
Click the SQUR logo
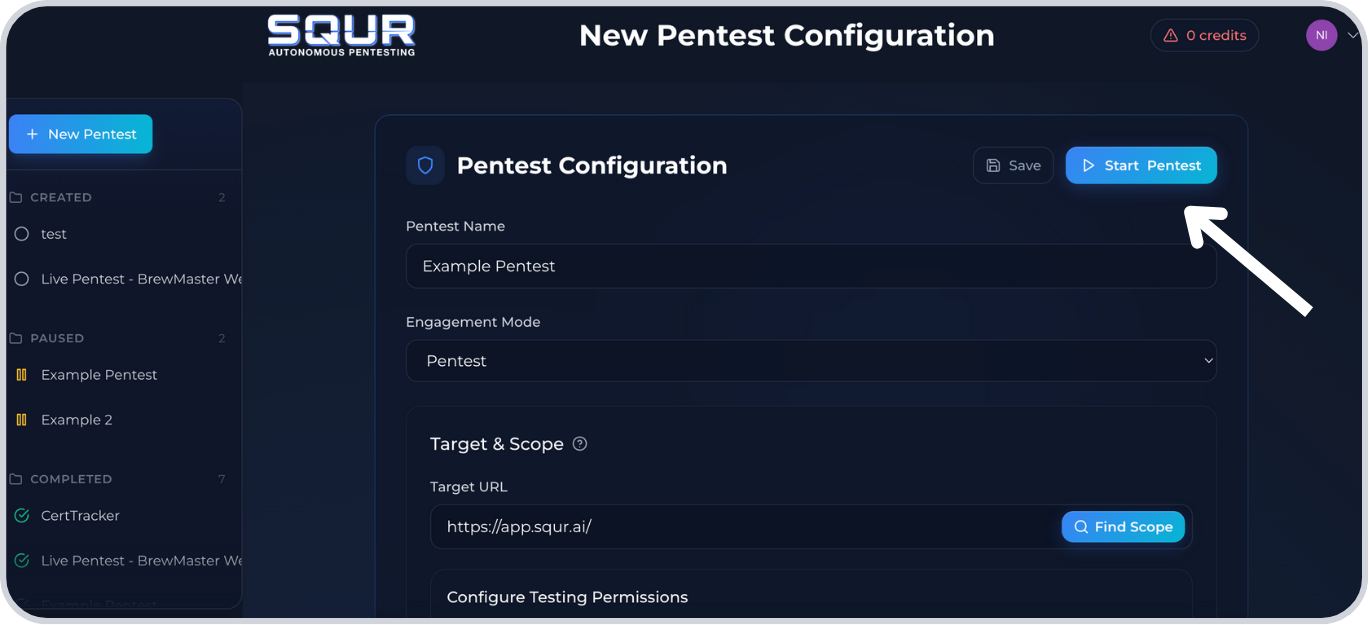click(x=341, y=34)
